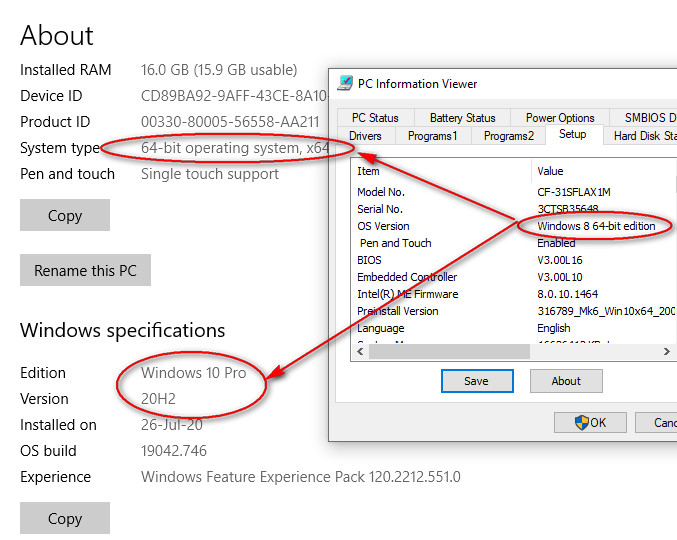Select the OS Version row label
This screenshot has height=540, width=677.
tap(383, 226)
